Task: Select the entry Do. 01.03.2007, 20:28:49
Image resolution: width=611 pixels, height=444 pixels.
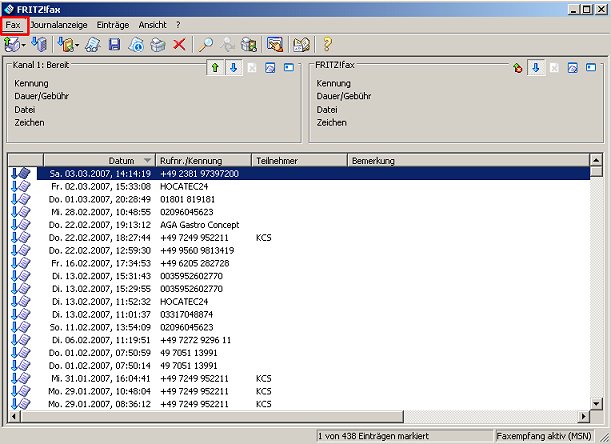Action: pos(299,199)
